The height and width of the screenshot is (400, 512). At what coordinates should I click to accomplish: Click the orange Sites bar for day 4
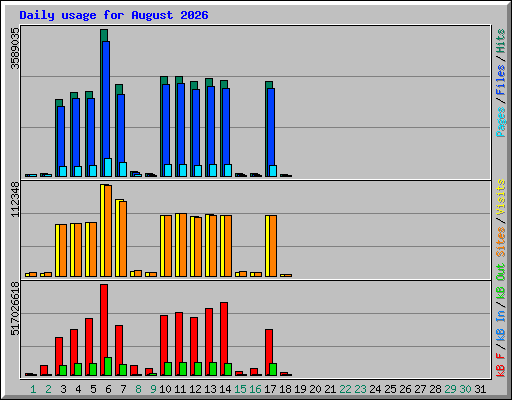pyautogui.click(x=78, y=250)
